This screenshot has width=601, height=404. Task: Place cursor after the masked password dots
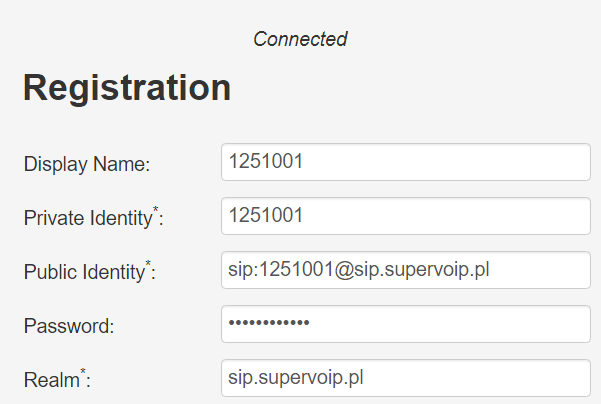pyautogui.click(x=313, y=324)
